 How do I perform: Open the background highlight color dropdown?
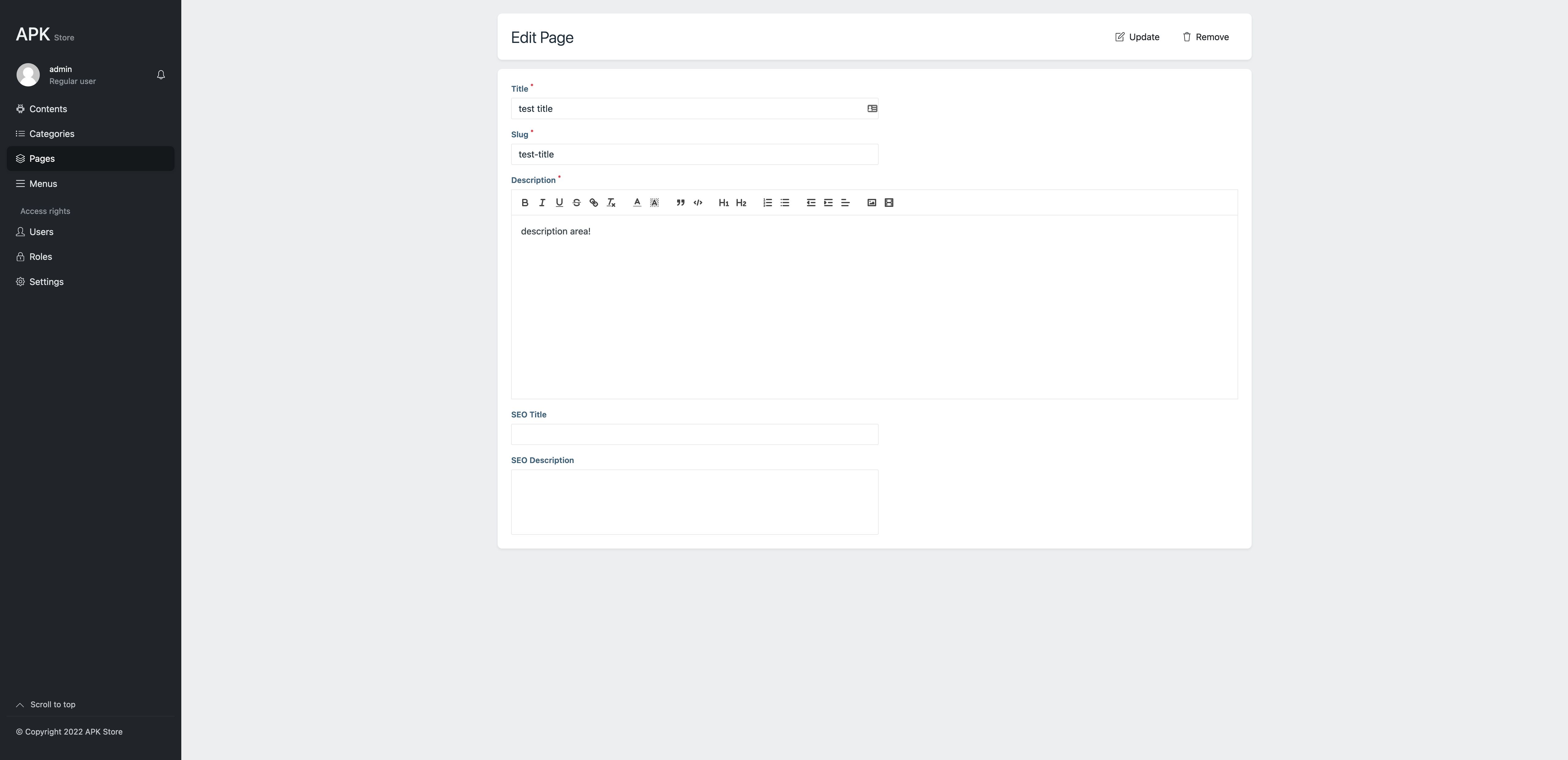[x=654, y=203]
